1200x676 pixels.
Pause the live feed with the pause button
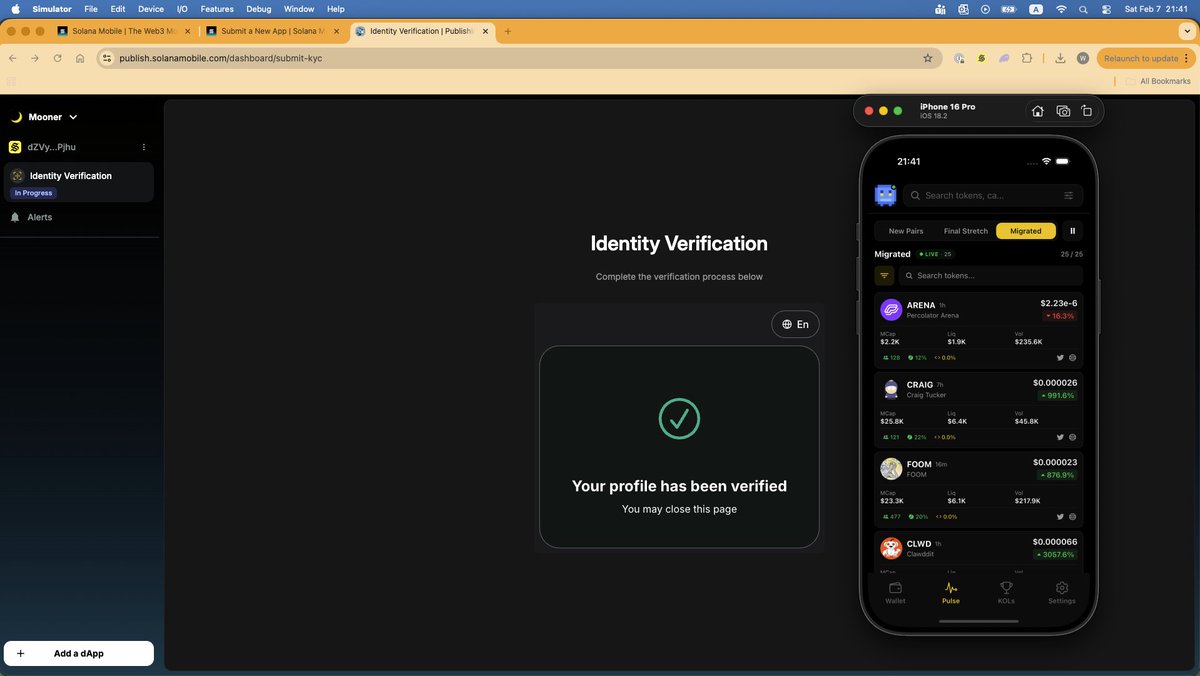(x=1072, y=231)
